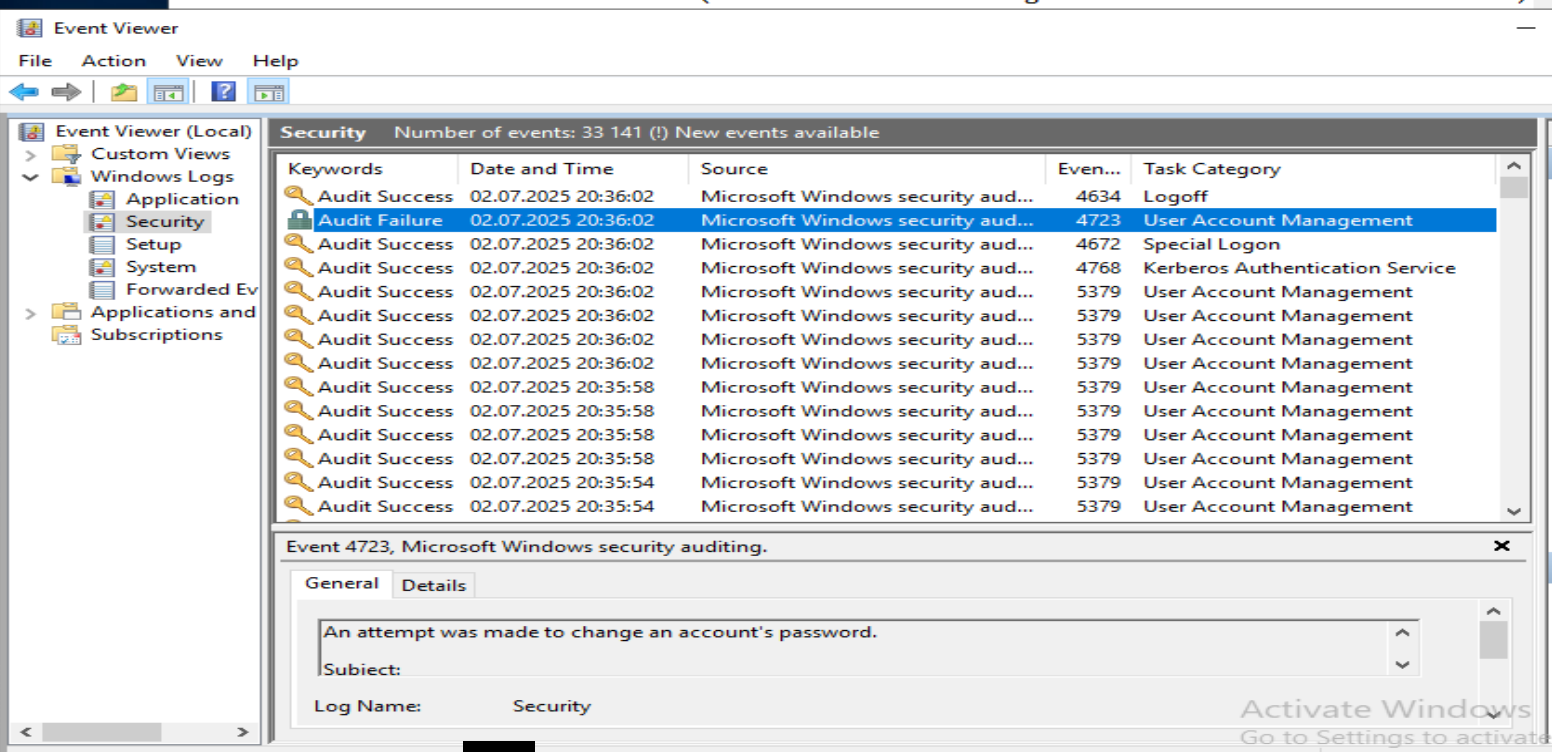Image resolution: width=1552 pixels, height=752 pixels.
Task: Click the Up One Level folder icon
Action: point(123,92)
